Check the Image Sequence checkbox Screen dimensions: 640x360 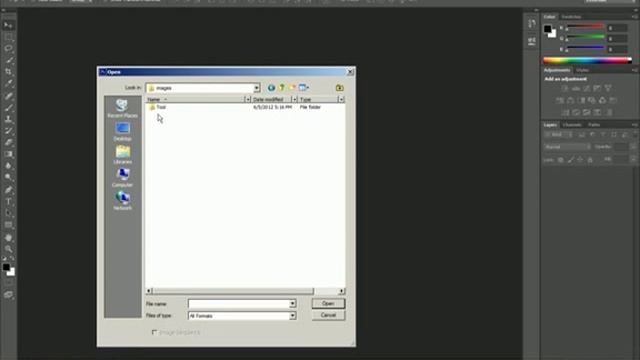click(154, 332)
